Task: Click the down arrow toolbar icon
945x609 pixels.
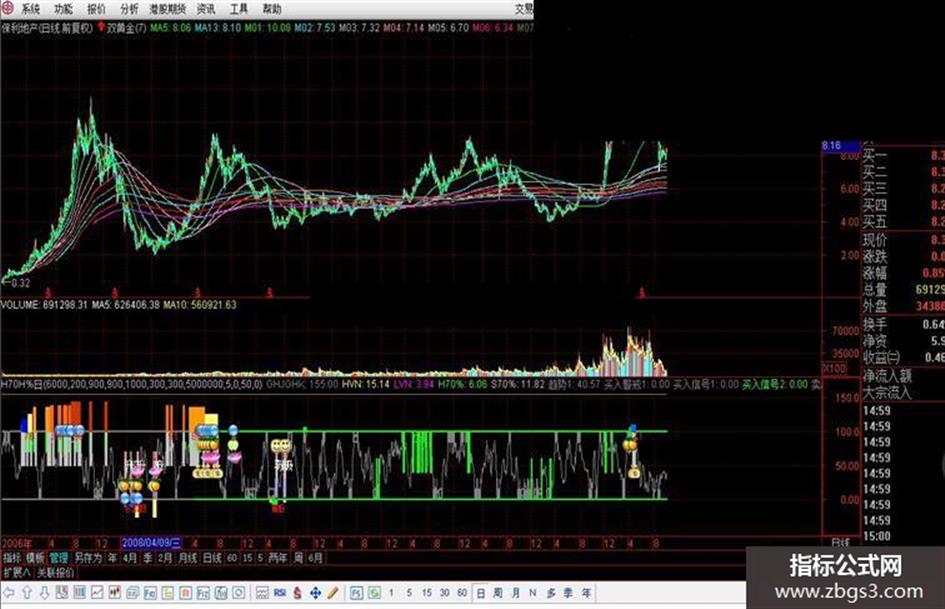Action: (x=45, y=593)
